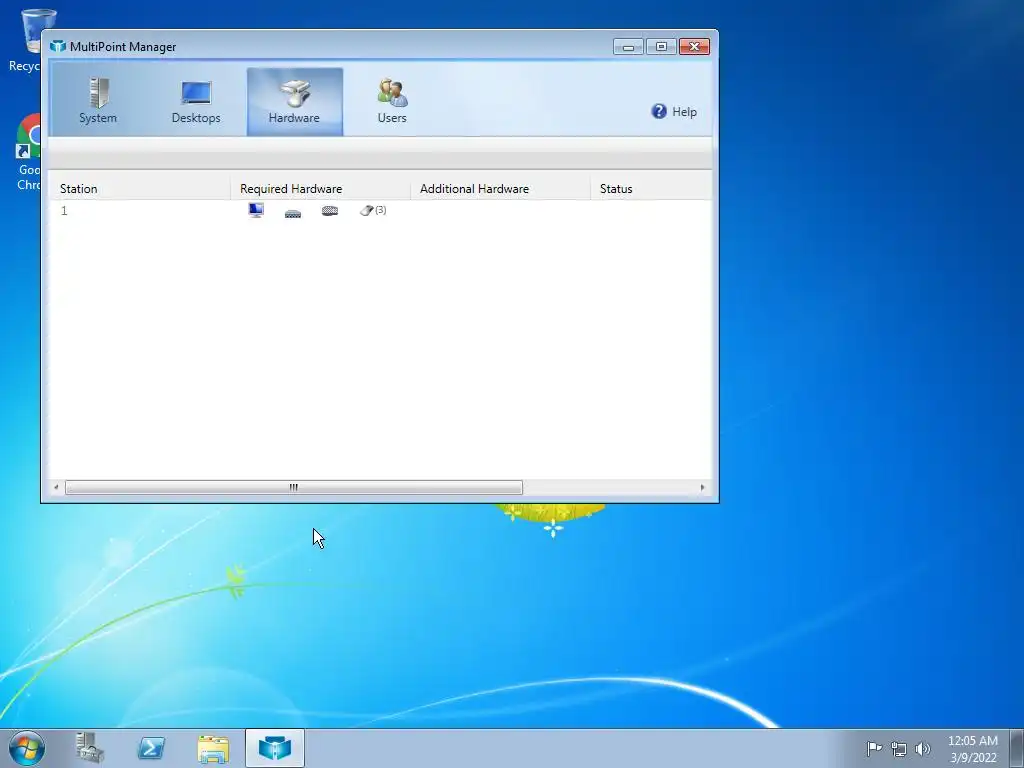Click the scrollbar right arrow

[x=703, y=487]
